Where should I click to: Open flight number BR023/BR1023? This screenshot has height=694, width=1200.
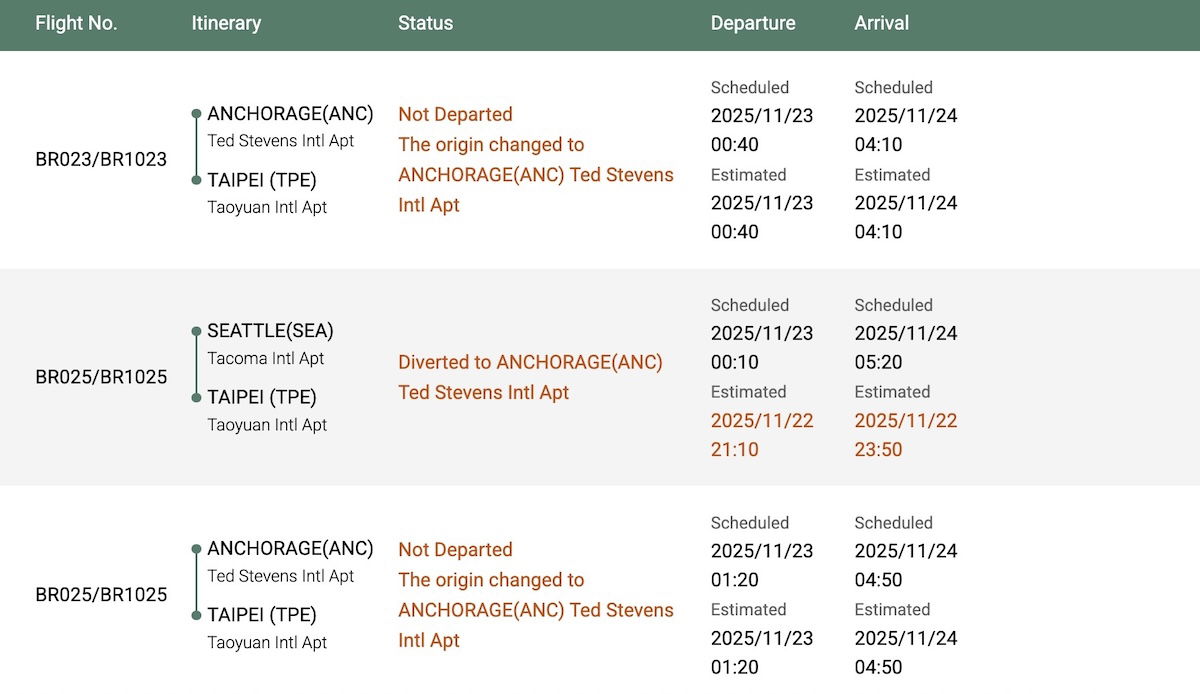coord(101,160)
